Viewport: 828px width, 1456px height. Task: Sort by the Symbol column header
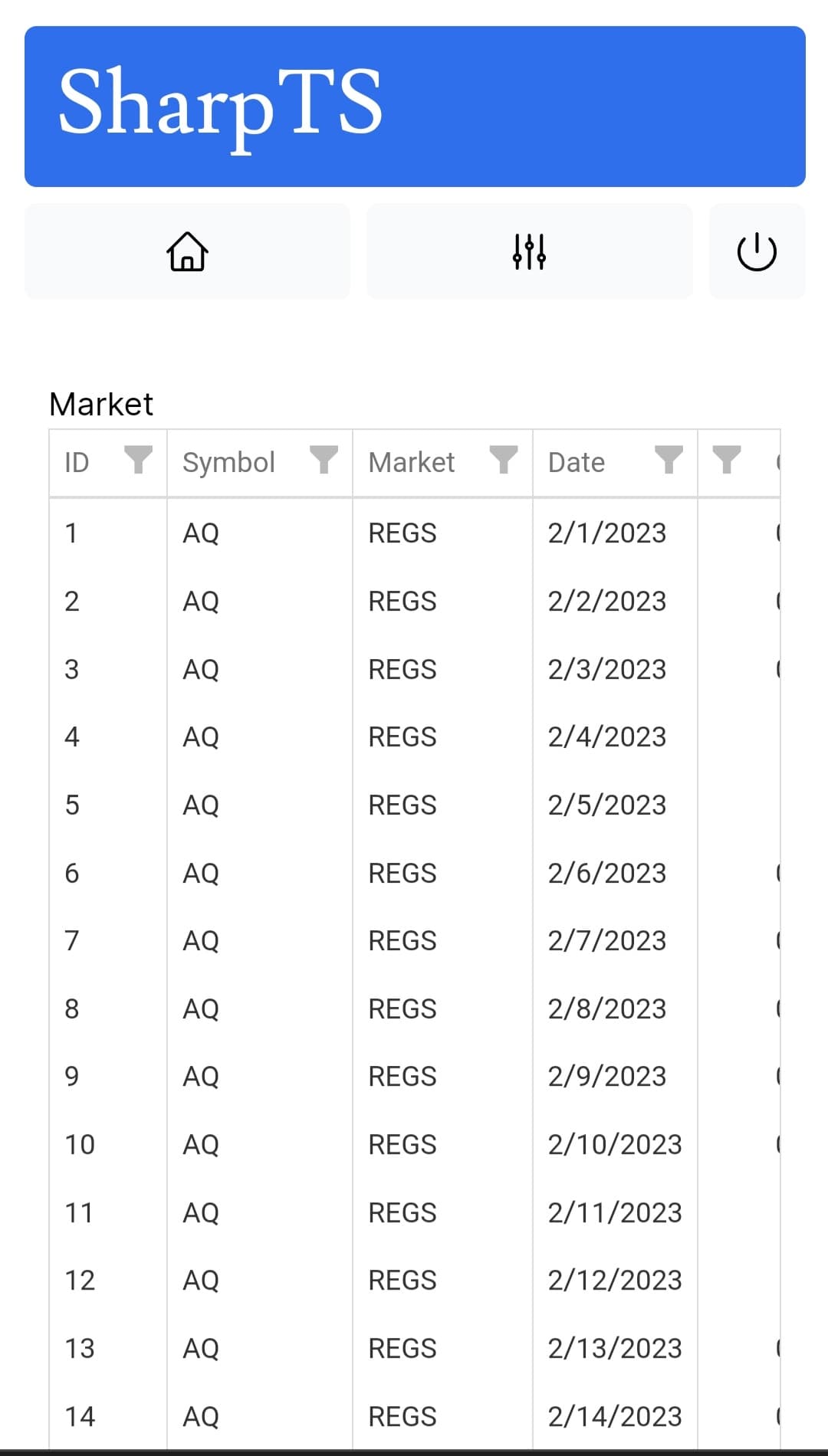point(228,463)
